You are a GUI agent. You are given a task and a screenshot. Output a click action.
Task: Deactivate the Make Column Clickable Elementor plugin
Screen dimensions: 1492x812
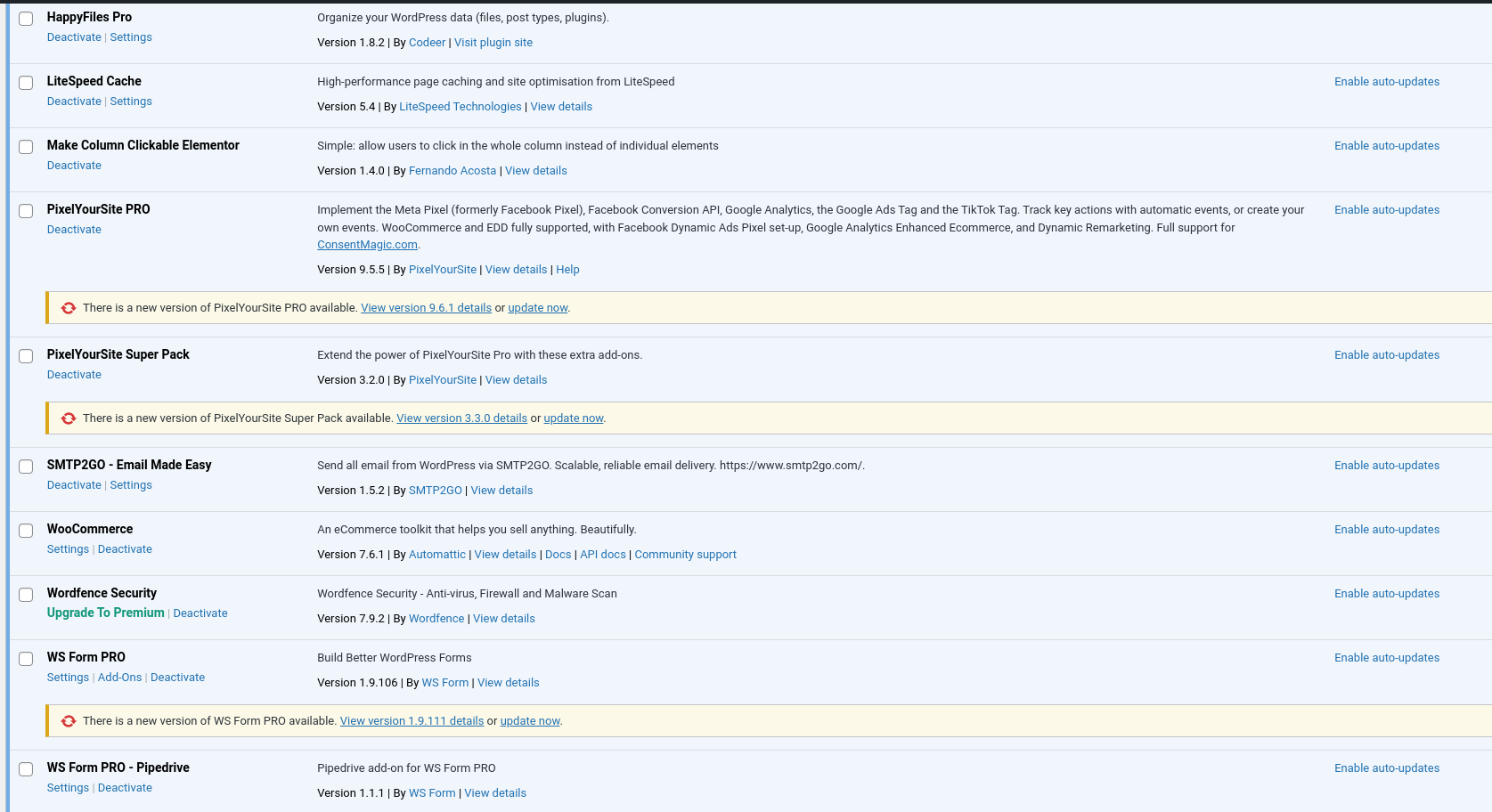pos(74,166)
